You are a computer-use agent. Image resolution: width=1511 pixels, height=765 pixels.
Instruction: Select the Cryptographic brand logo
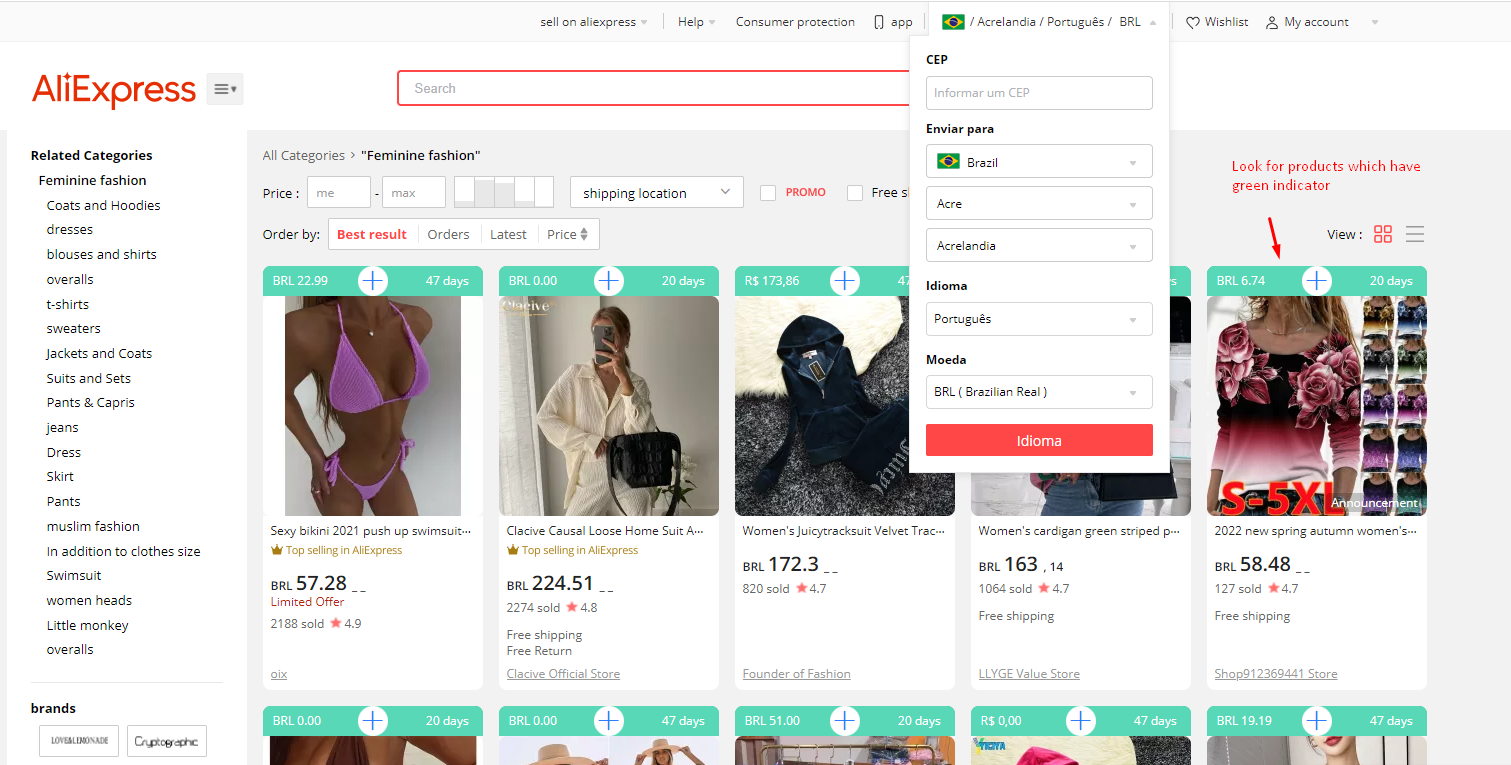[x=167, y=741]
